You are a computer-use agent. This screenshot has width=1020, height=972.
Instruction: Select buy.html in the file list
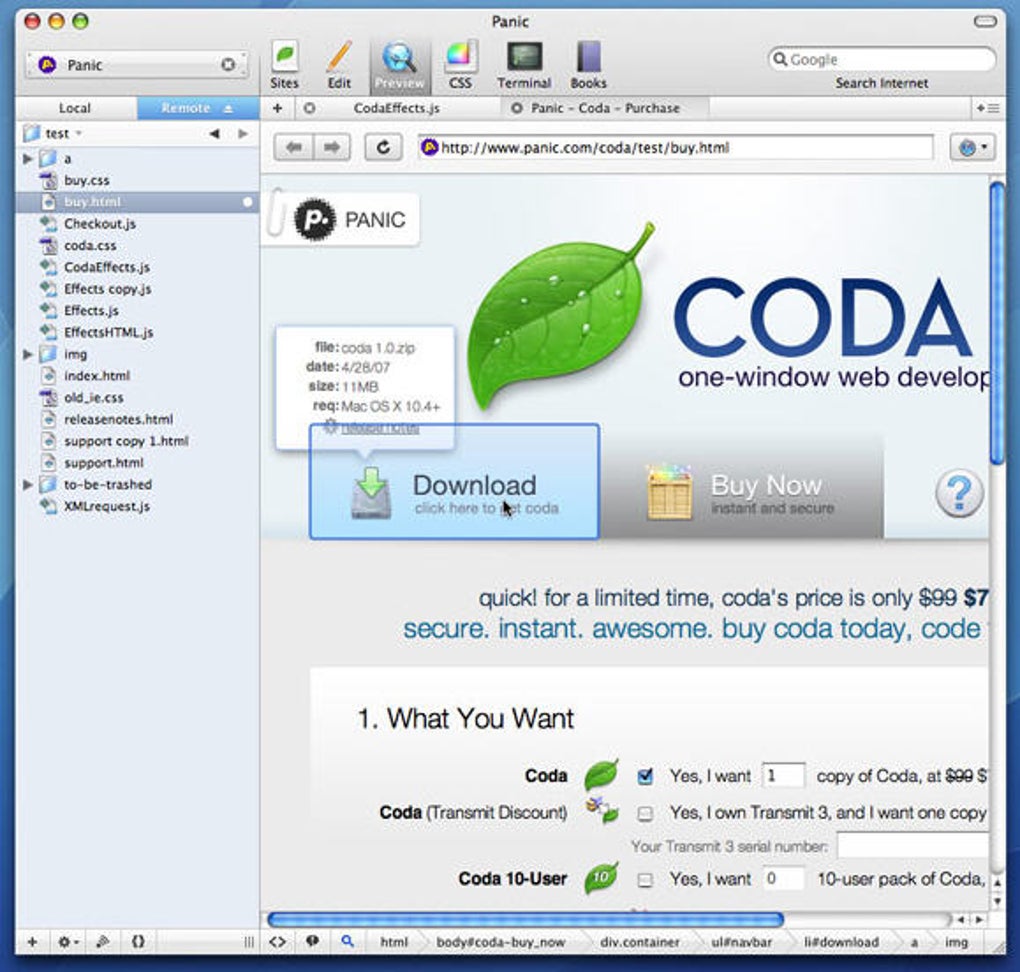(x=137, y=202)
